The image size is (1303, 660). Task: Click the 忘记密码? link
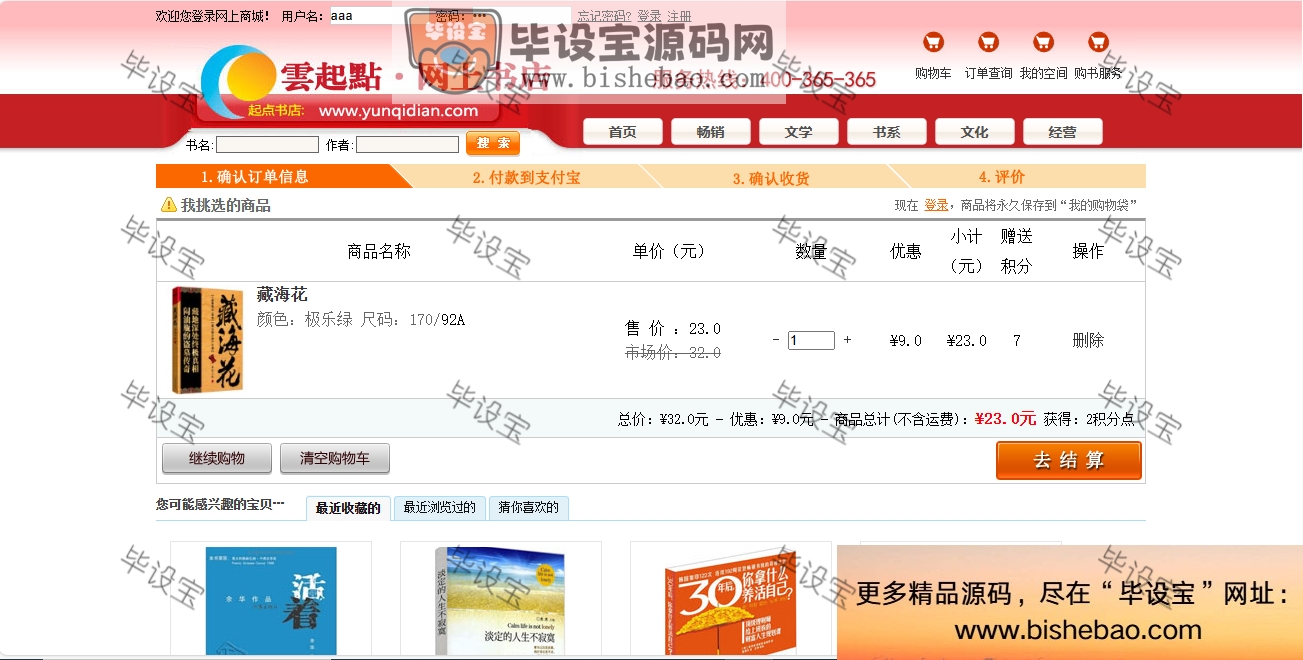[604, 16]
